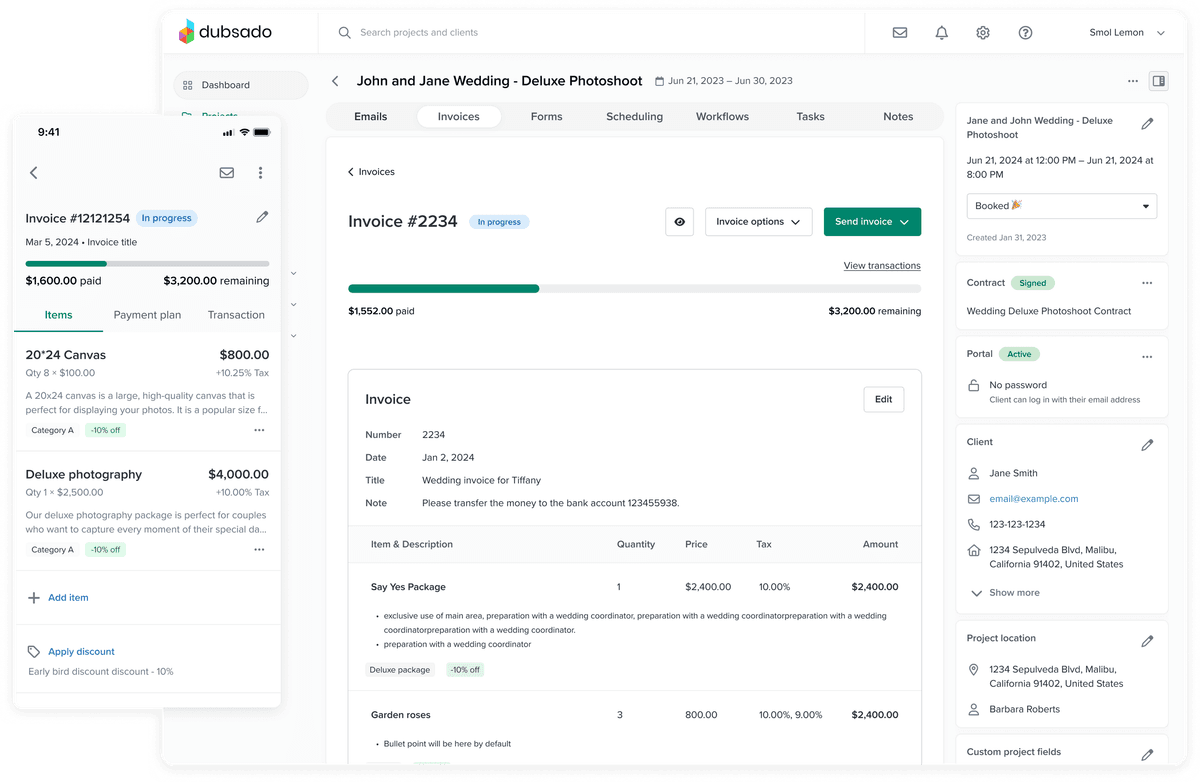Click the date range calendar icon
Image resolution: width=1200 pixels, height=782 pixels.
coord(659,81)
